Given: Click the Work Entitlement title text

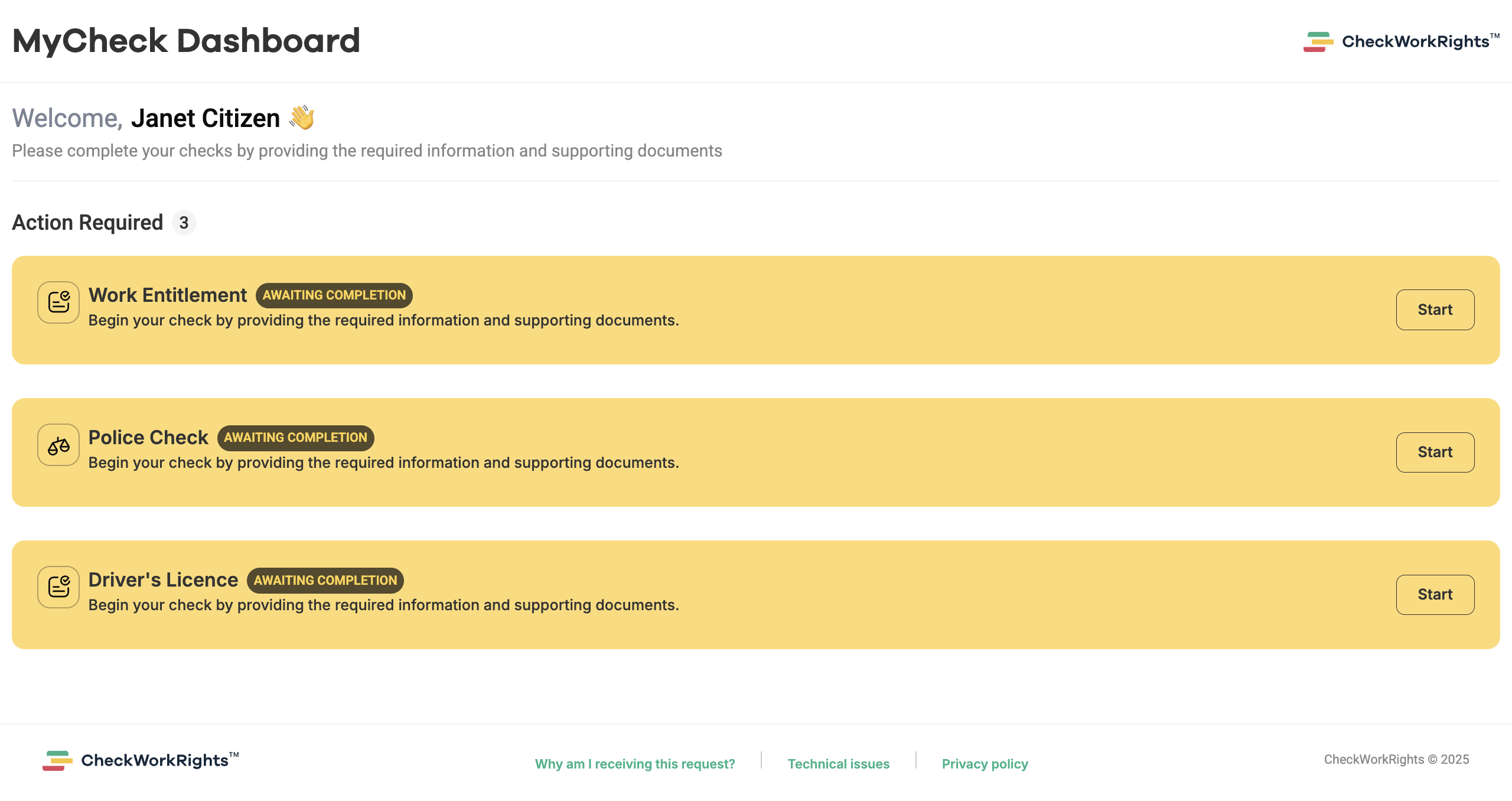Looking at the screenshot, I should [168, 295].
